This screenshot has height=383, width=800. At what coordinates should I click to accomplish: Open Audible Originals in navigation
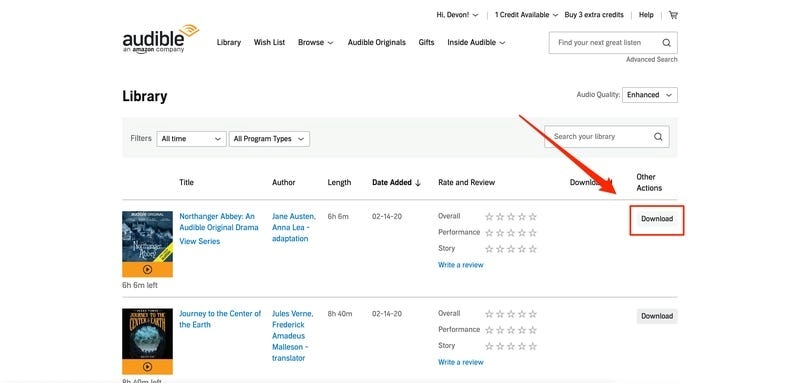377,43
